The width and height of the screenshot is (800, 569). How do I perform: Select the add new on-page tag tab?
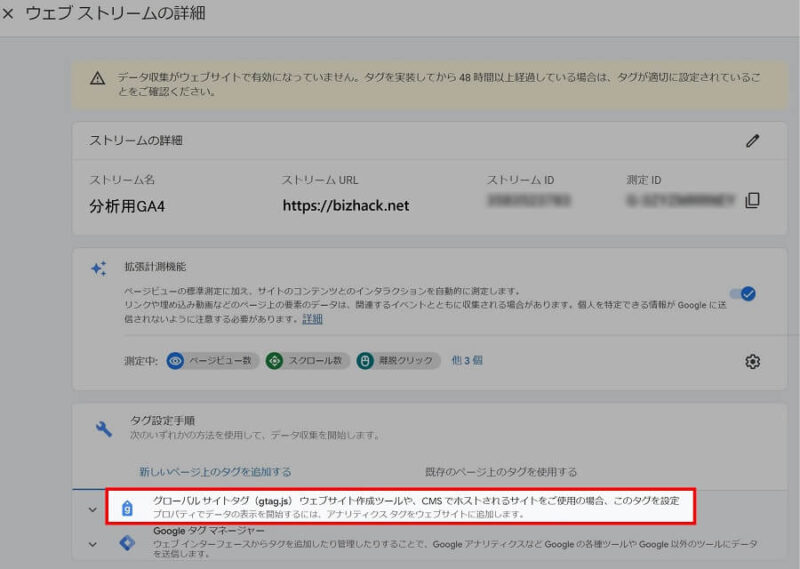[x=215, y=472]
